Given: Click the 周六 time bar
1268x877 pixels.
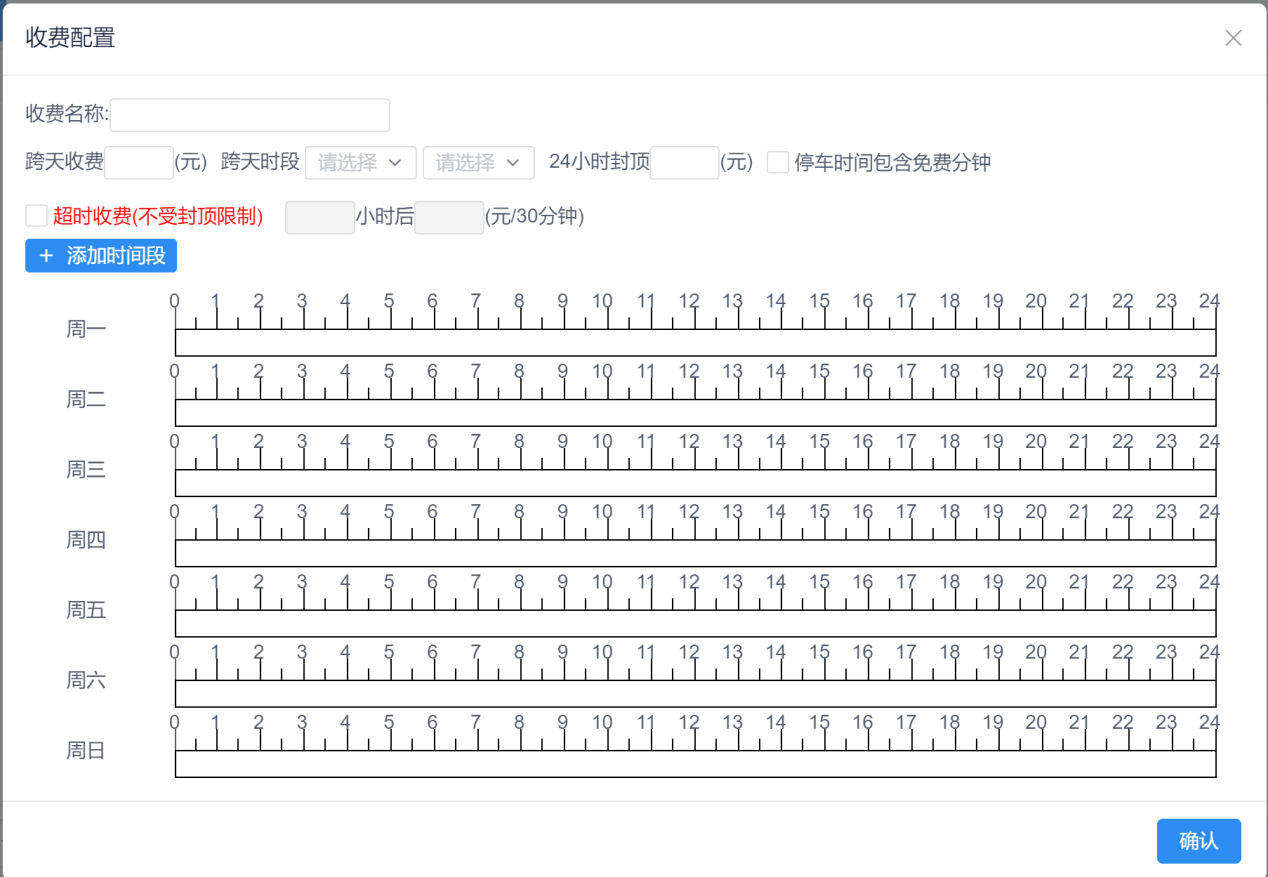Looking at the screenshot, I should click(x=696, y=693).
